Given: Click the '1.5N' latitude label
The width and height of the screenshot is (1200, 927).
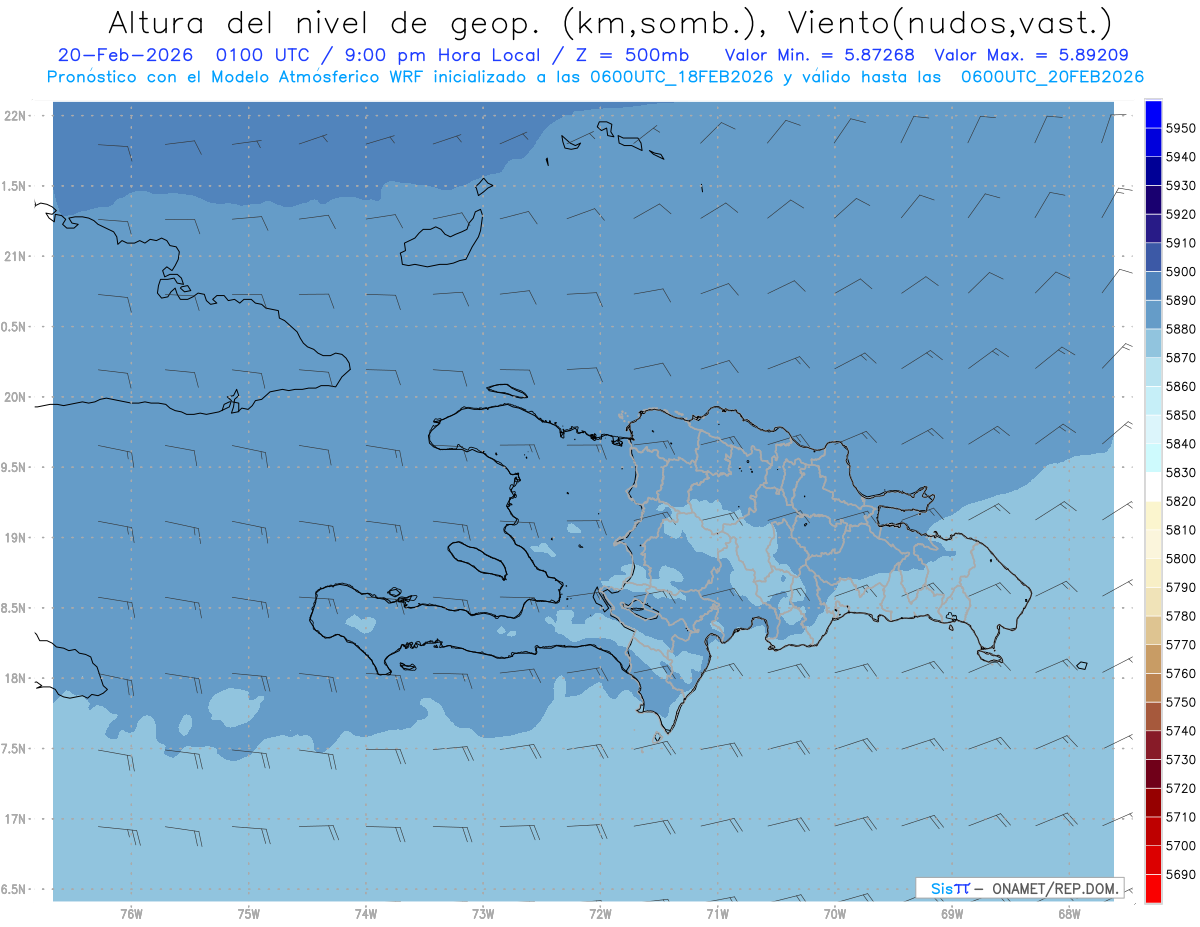Looking at the screenshot, I should point(14,186).
